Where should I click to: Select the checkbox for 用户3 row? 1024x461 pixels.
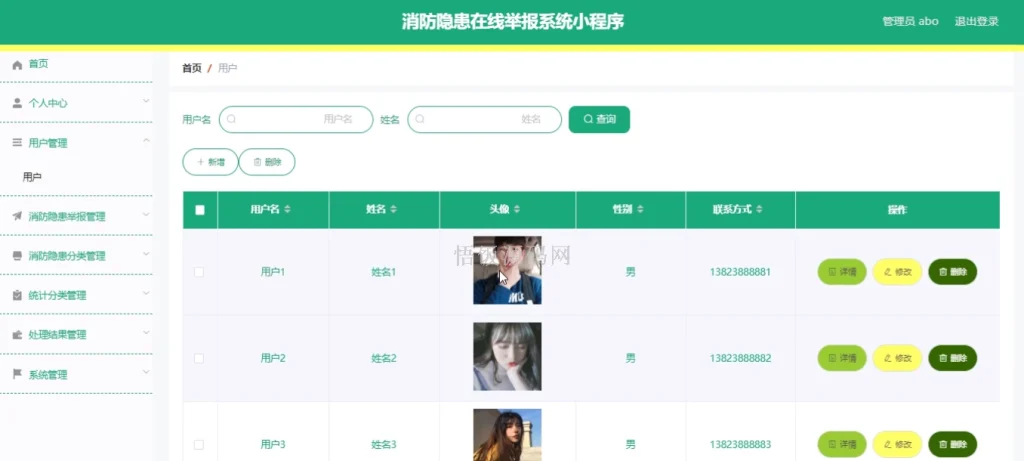click(199, 445)
